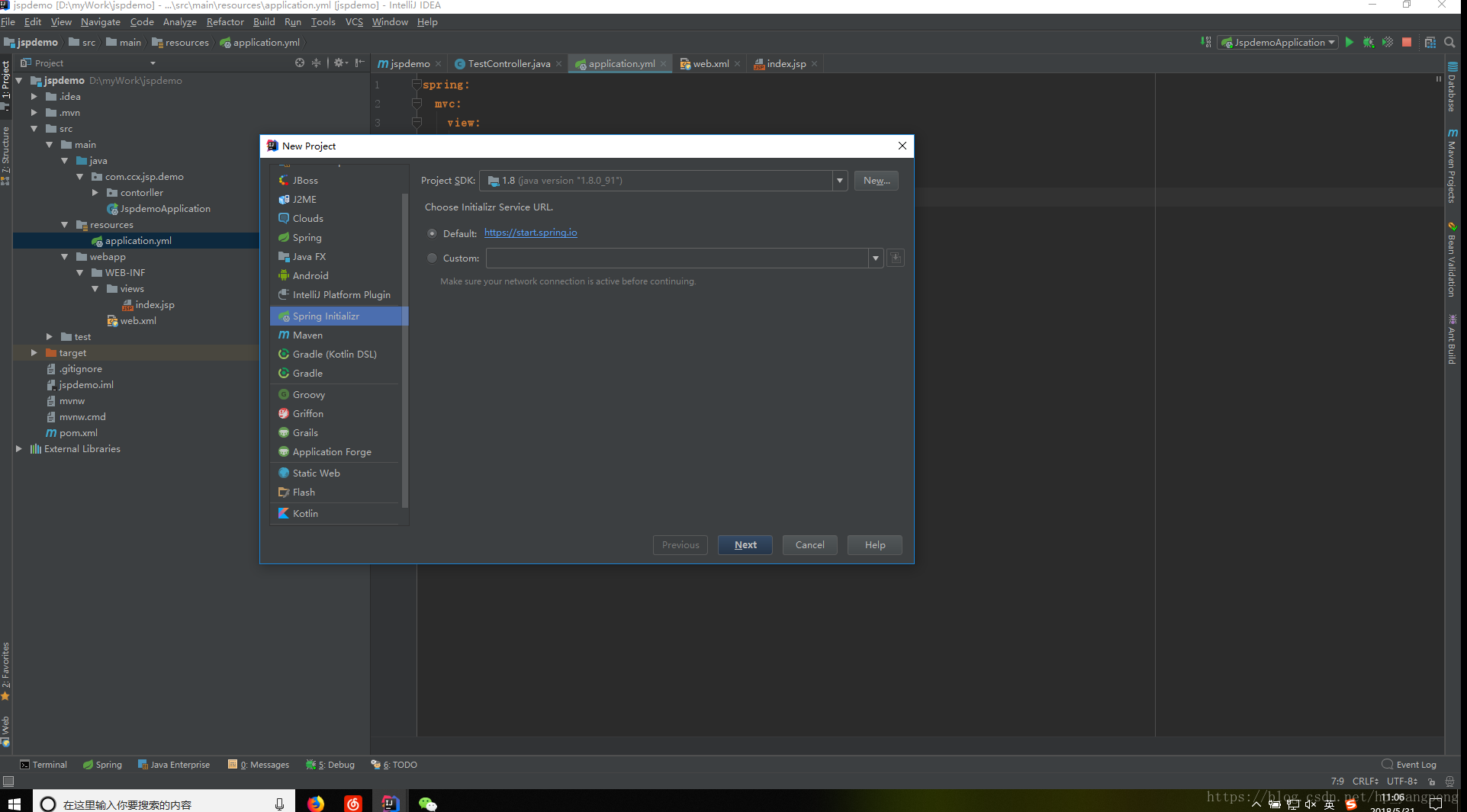Close the New Project dialog
The image size is (1467, 812).
[902, 146]
